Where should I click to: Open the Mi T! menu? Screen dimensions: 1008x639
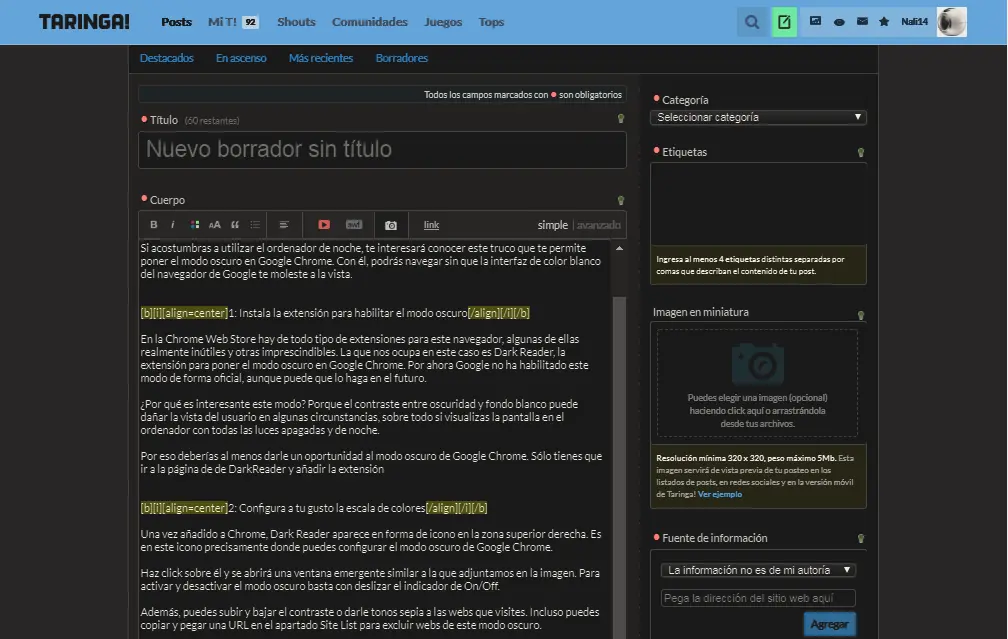[x=222, y=22]
